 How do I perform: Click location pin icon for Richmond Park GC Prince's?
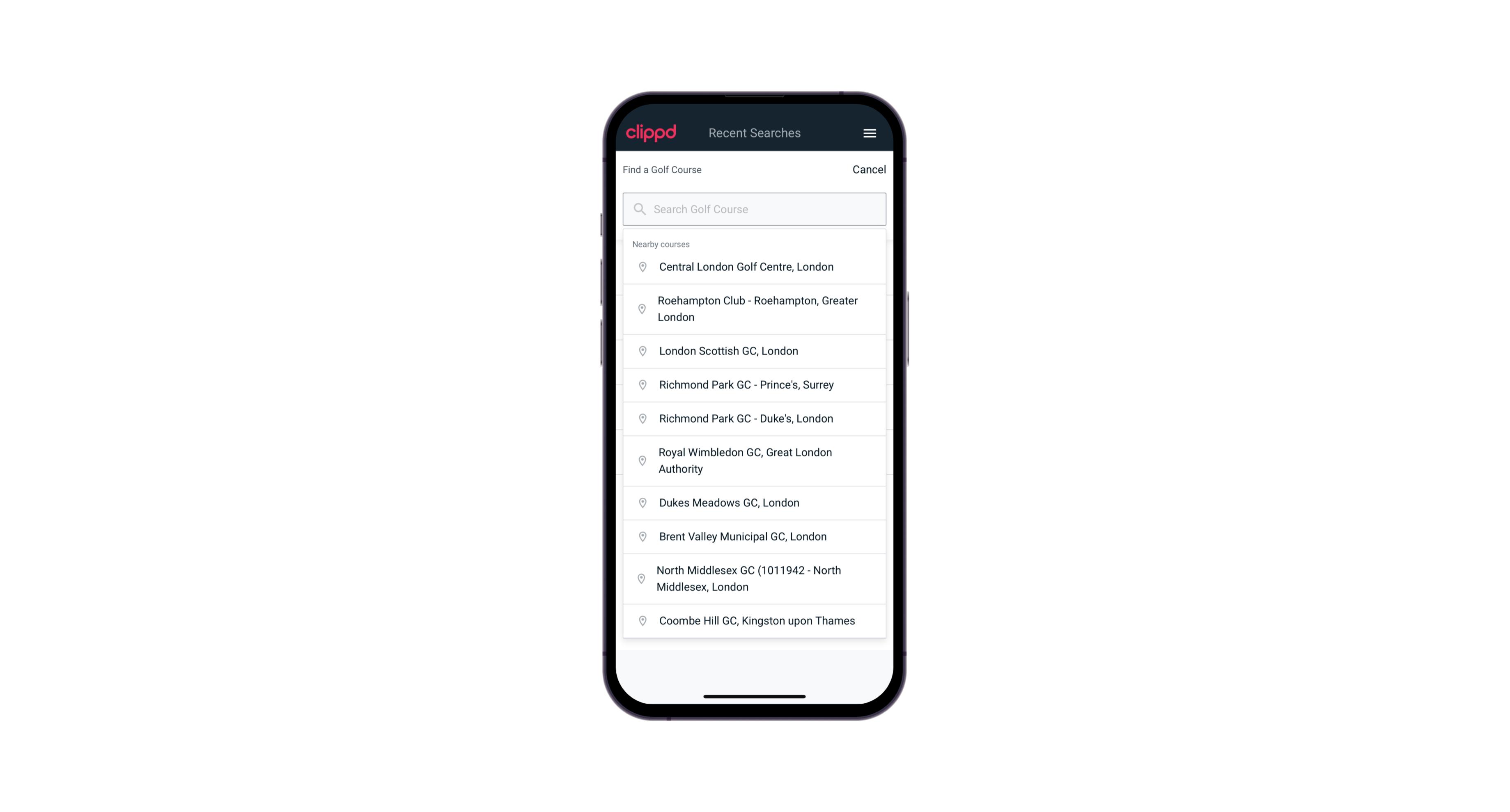coord(642,384)
